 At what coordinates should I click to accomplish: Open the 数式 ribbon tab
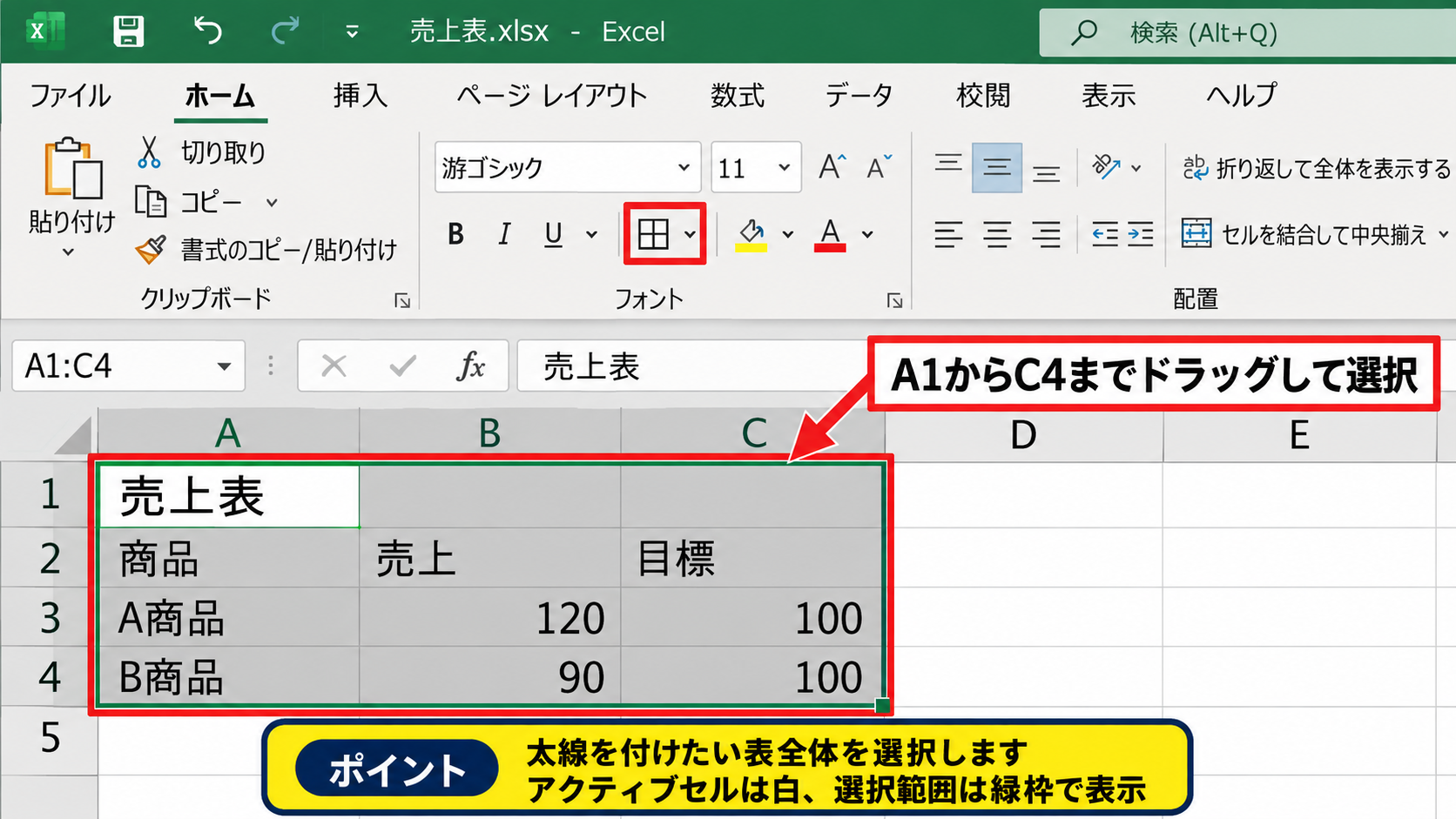tap(738, 95)
